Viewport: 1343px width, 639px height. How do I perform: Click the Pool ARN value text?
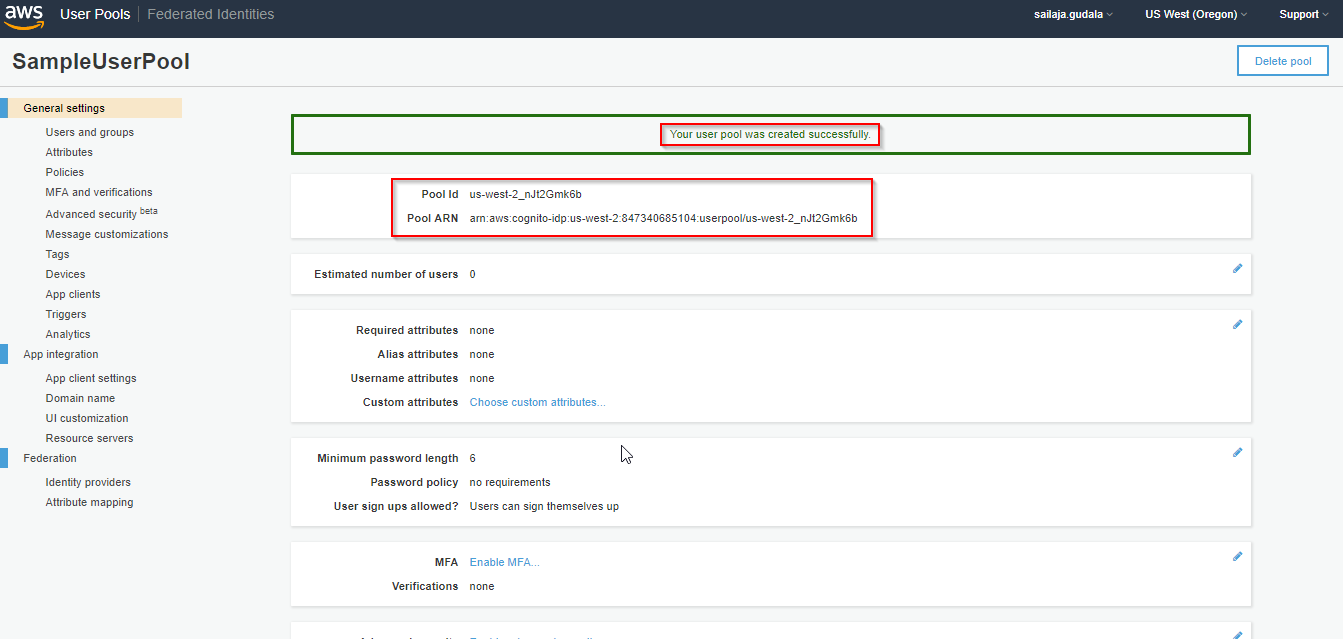(x=664, y=218)
